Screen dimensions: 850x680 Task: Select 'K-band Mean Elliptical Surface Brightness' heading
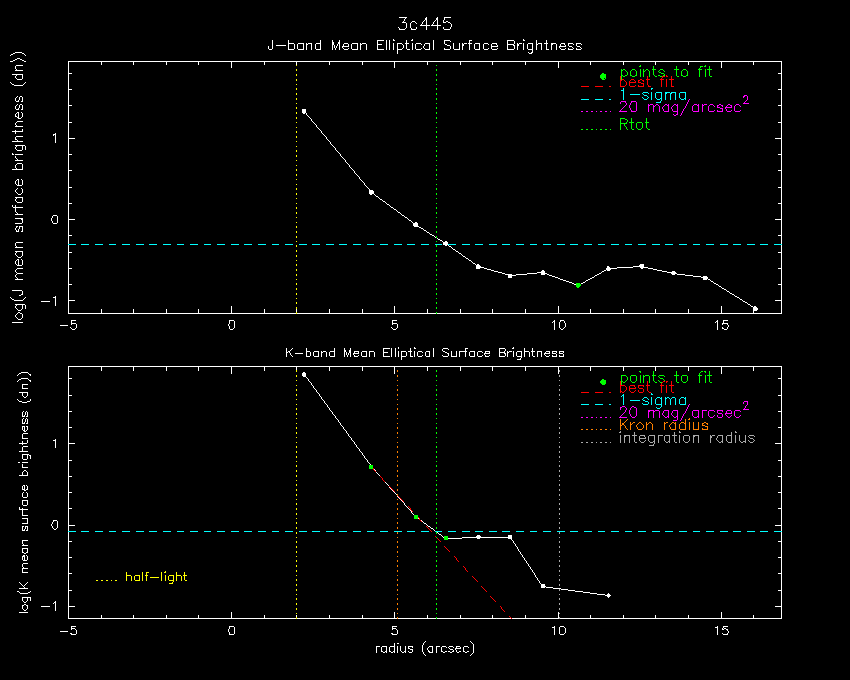tap(425, 352)
